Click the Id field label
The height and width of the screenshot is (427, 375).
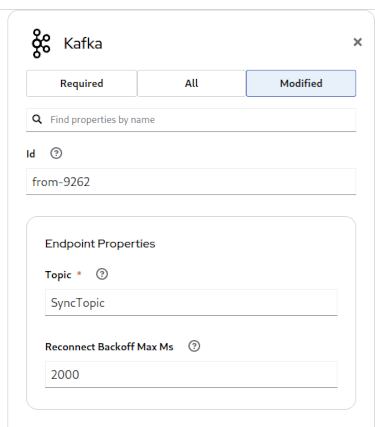(31, 154)
